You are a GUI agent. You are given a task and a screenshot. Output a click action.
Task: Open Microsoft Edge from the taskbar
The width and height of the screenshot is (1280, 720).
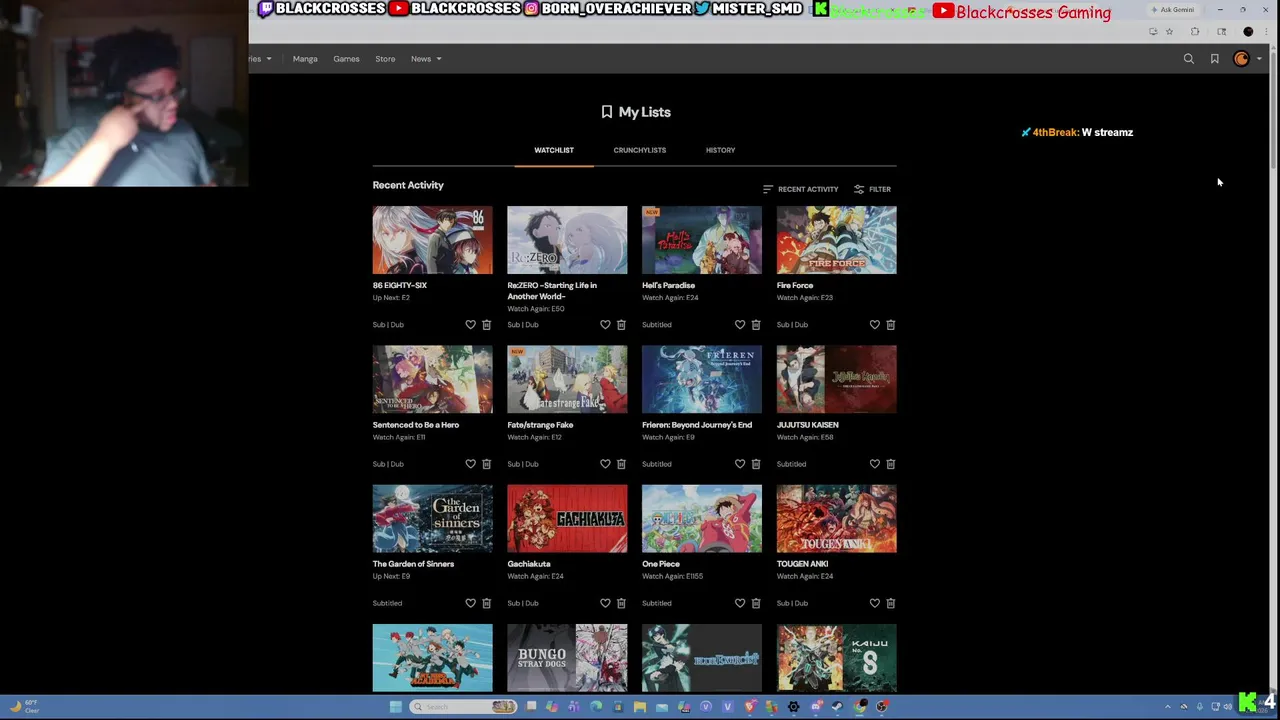(596, 707)
